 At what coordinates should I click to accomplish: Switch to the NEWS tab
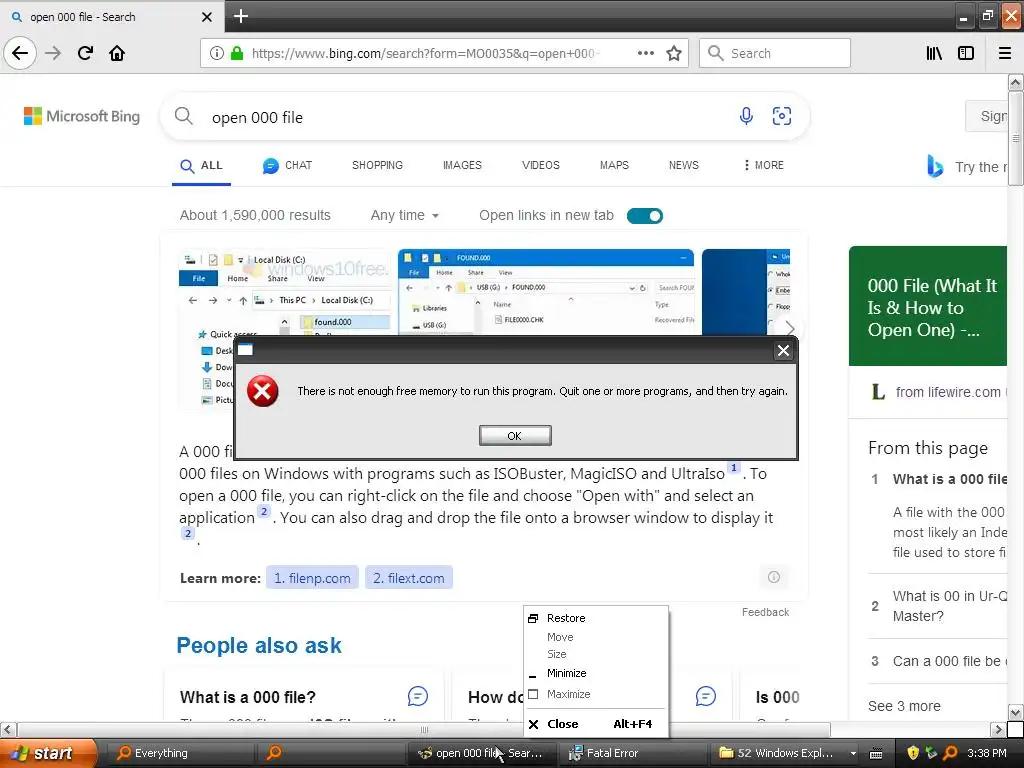[684, 165]
